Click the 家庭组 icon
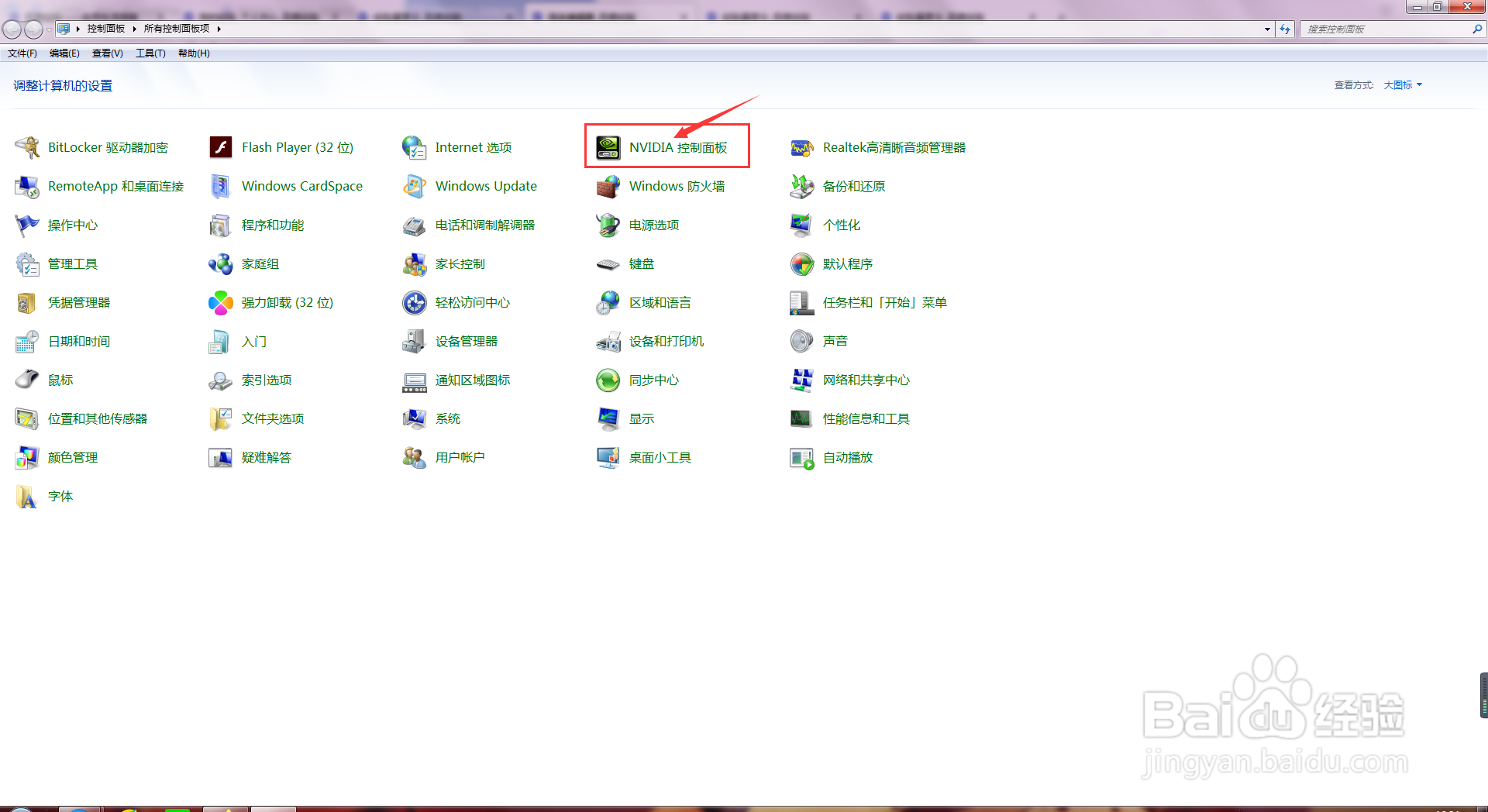1488x812 pixels. (221, 263)
